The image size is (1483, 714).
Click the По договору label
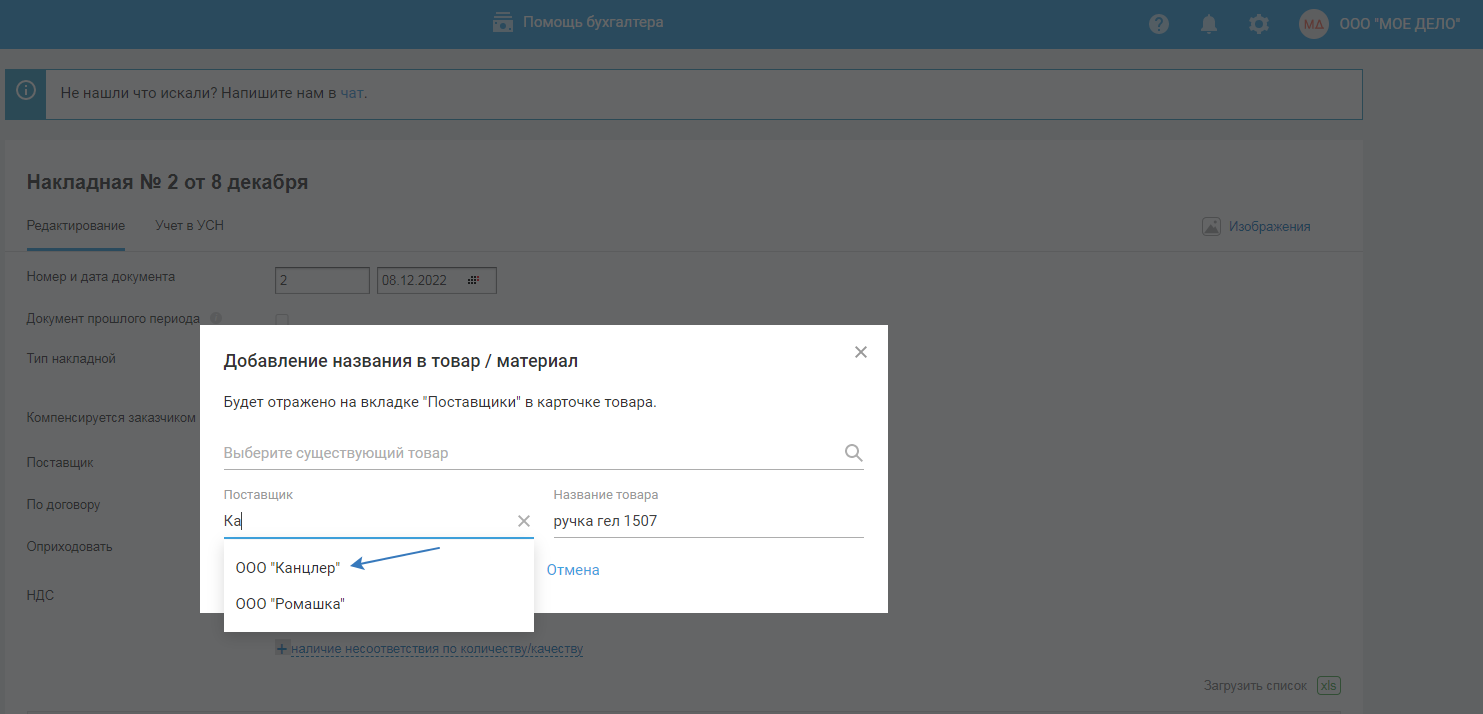click(63, 505)
